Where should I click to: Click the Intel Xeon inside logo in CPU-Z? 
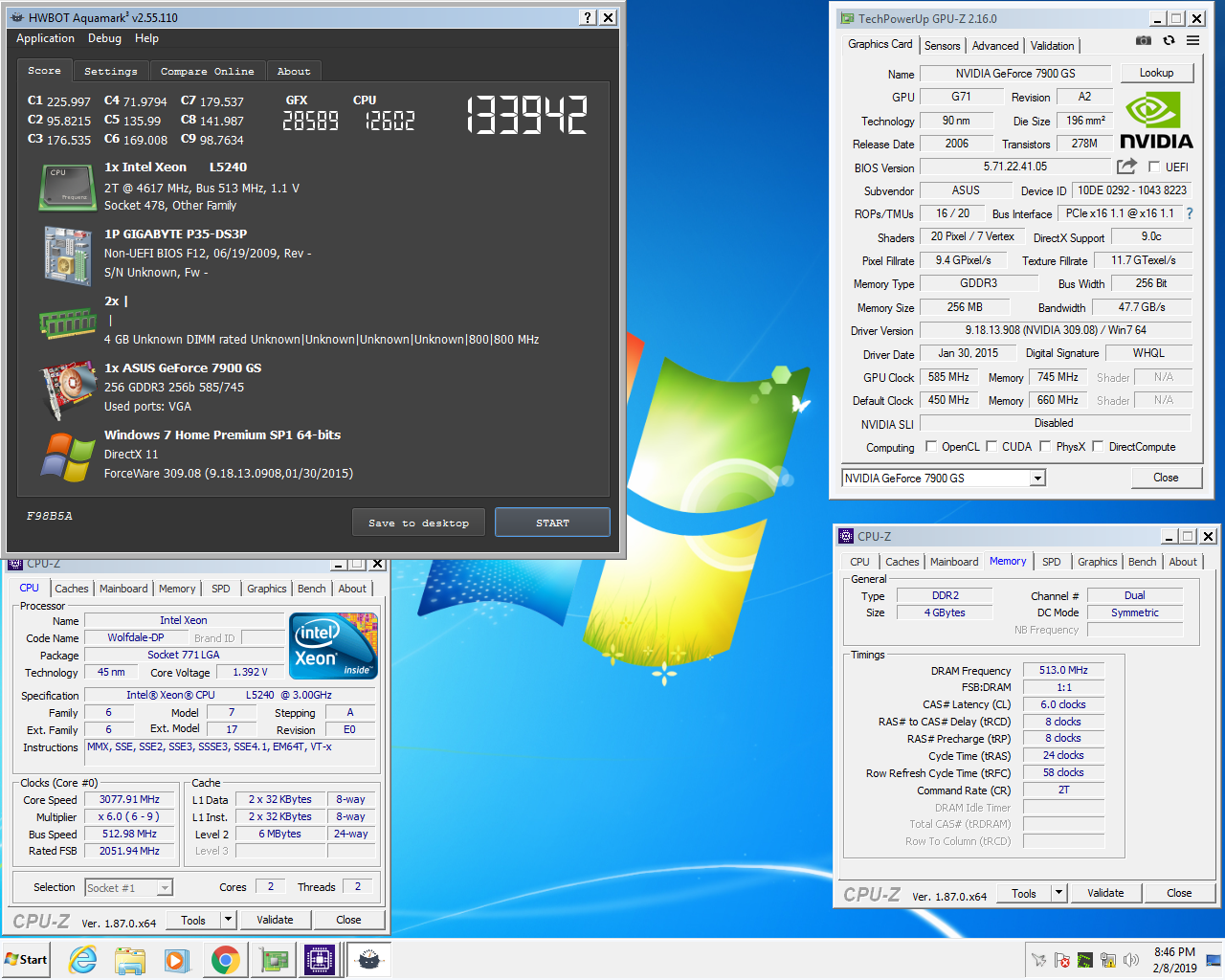(x=333, y=646)
